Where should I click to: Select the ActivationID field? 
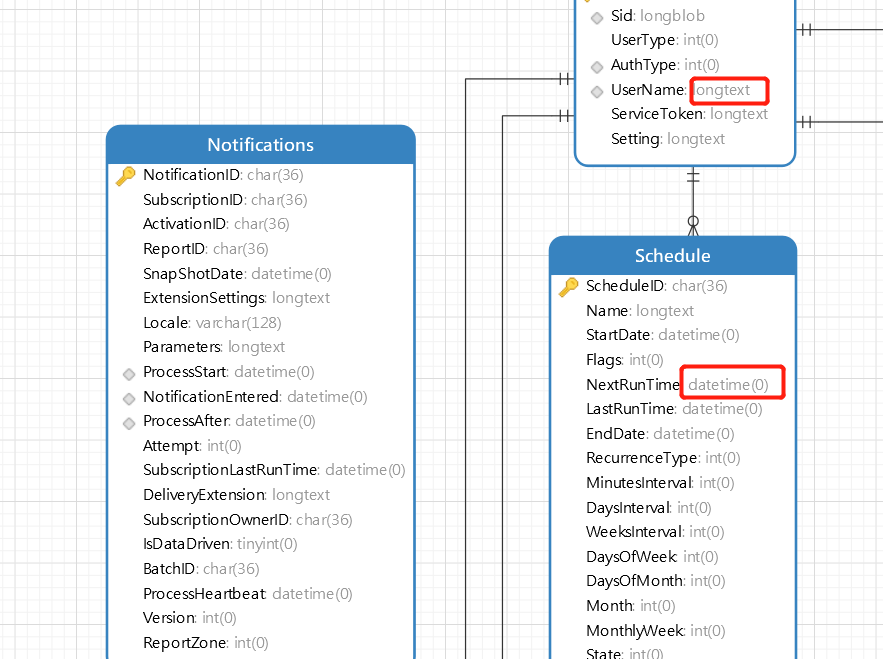216,224
